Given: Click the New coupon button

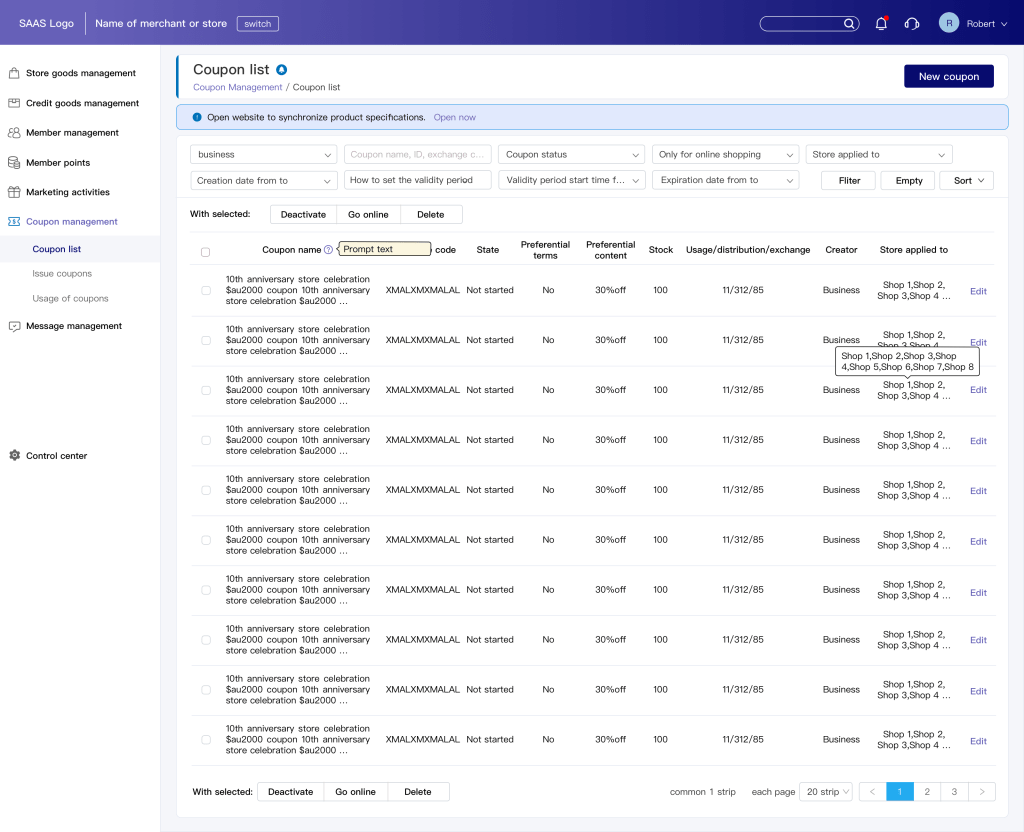Looking at the screenshot, I should click(x=948, y=76).
